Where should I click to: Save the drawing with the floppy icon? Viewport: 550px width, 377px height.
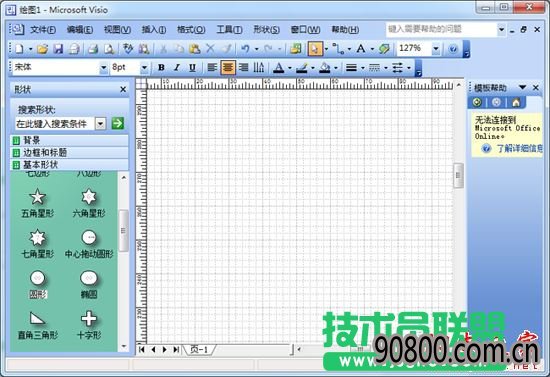point(58,49)
